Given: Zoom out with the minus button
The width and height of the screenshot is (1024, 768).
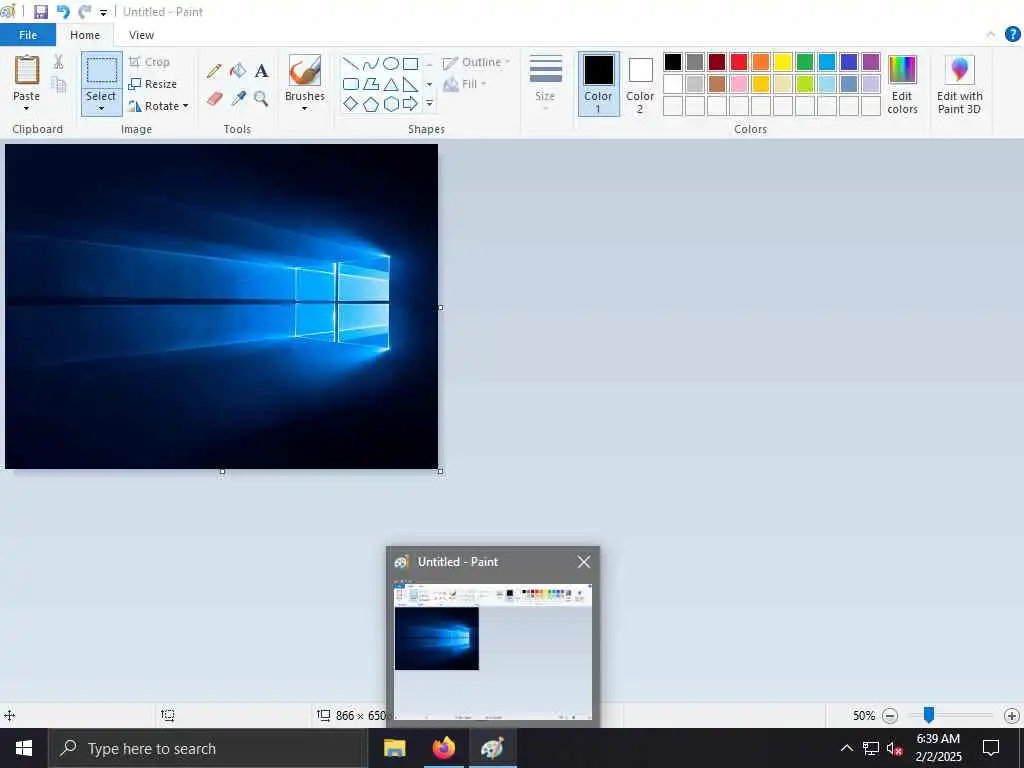Looking at the screenshot, I should click(x=889, y=716).
